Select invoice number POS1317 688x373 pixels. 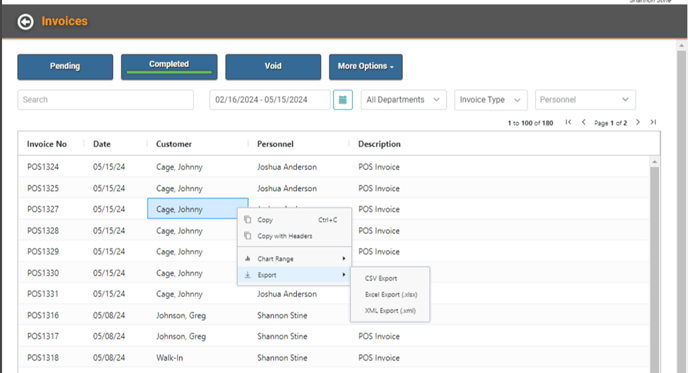click(43, 336)
